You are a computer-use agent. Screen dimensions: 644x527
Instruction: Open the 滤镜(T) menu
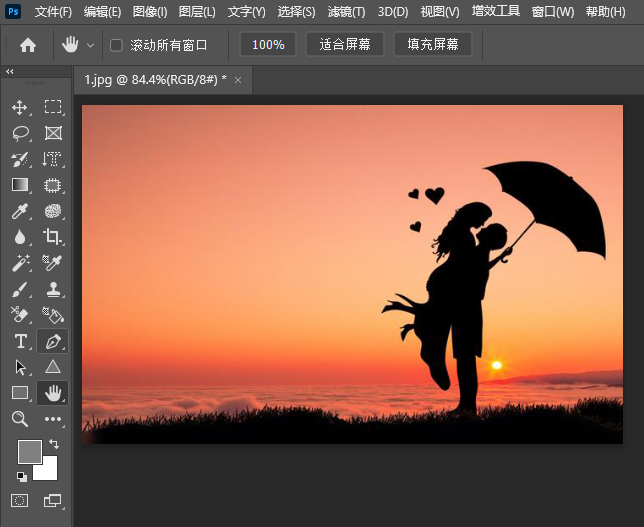pos(346,12)
